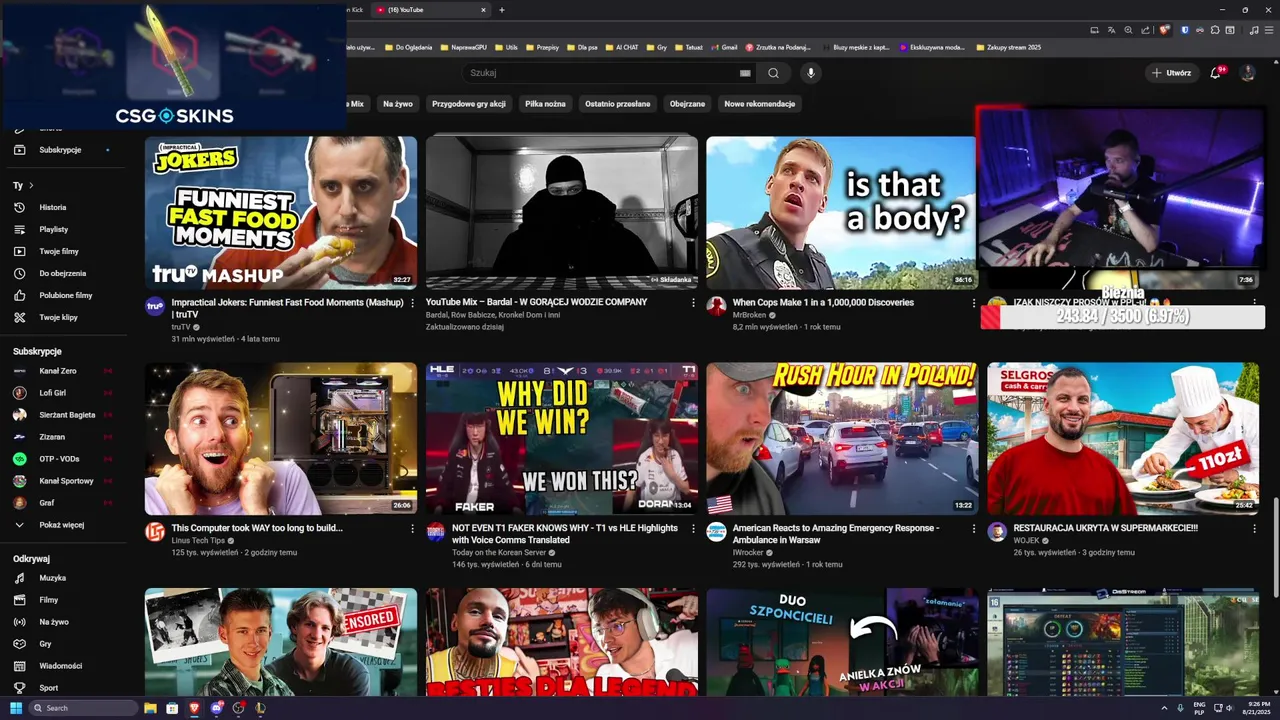Viewport: 1280px width, 720px height.
Task: Open Muzyka in the Odkrywaj section
Action: pyautogui.click(x=52, y=578)
